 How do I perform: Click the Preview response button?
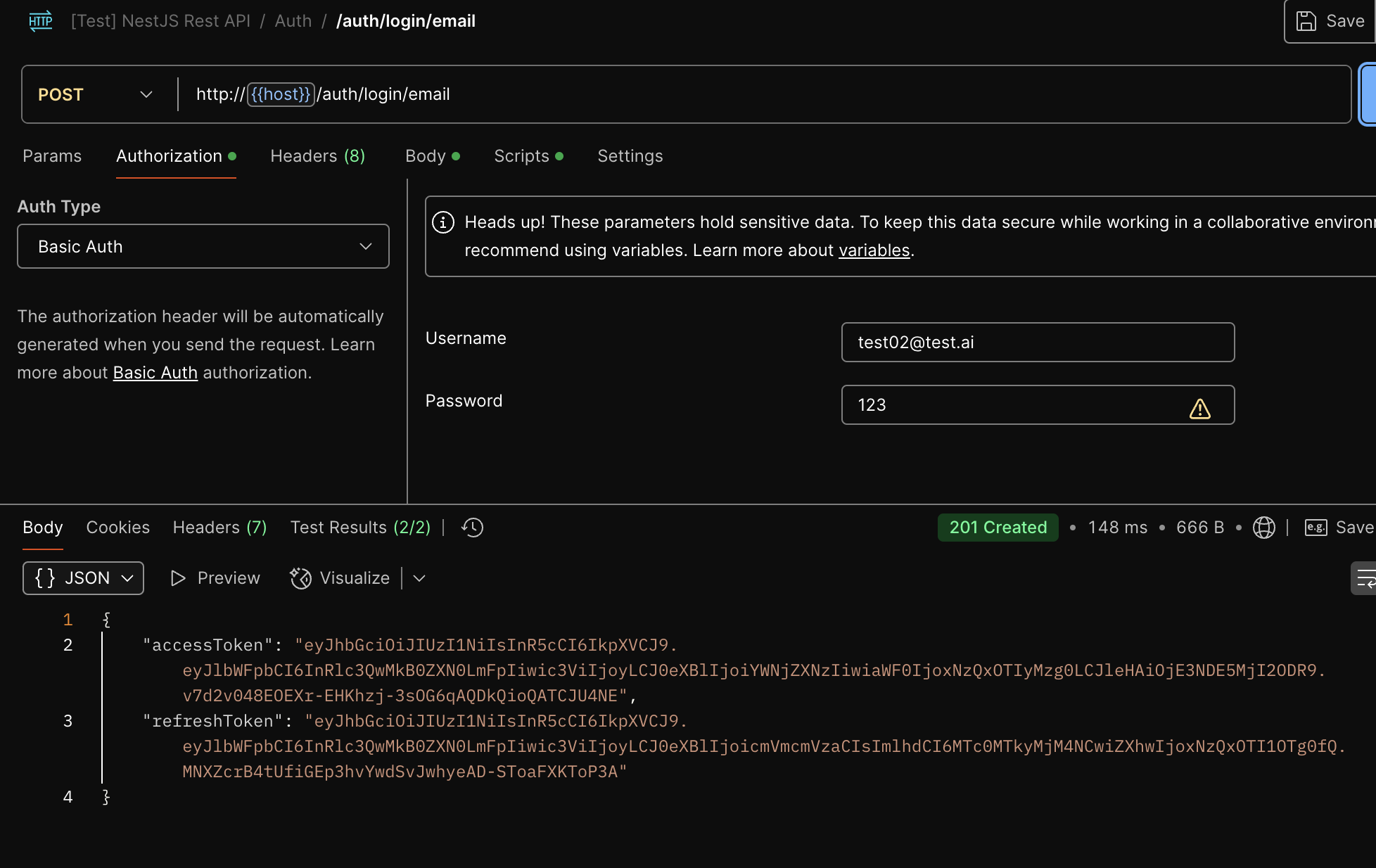[215, 578]
